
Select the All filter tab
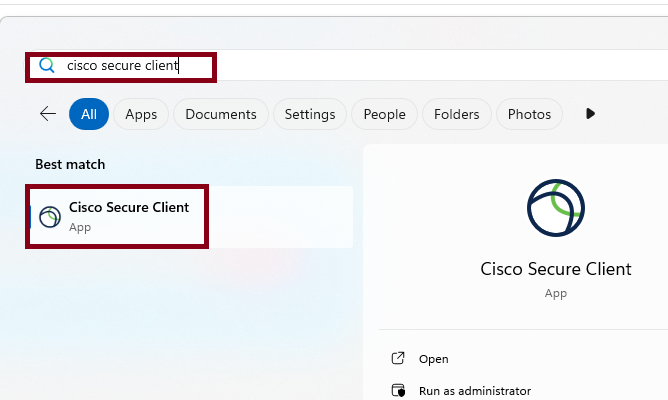(89, 114)
